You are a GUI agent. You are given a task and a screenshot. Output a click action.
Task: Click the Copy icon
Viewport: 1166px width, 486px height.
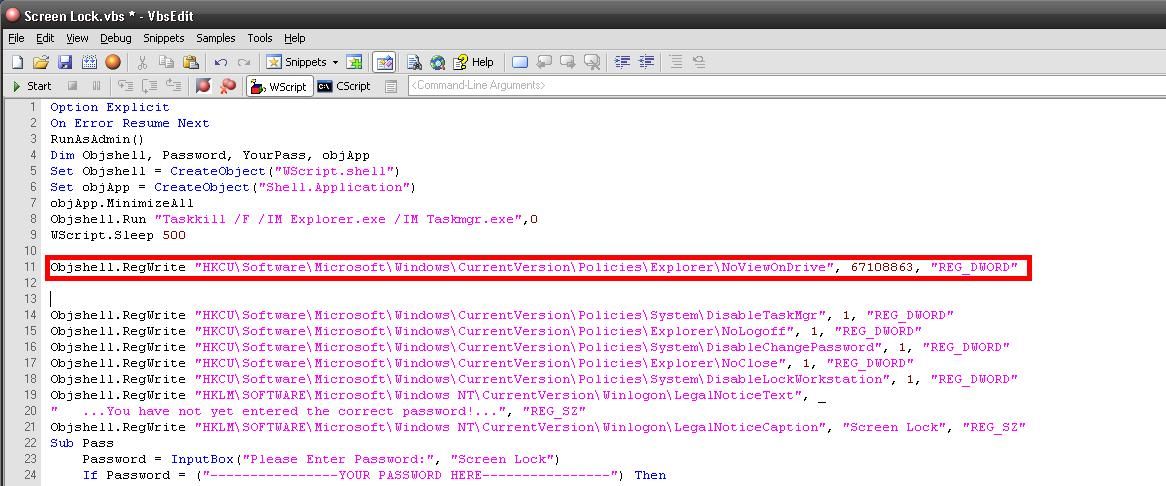point(167,62)
